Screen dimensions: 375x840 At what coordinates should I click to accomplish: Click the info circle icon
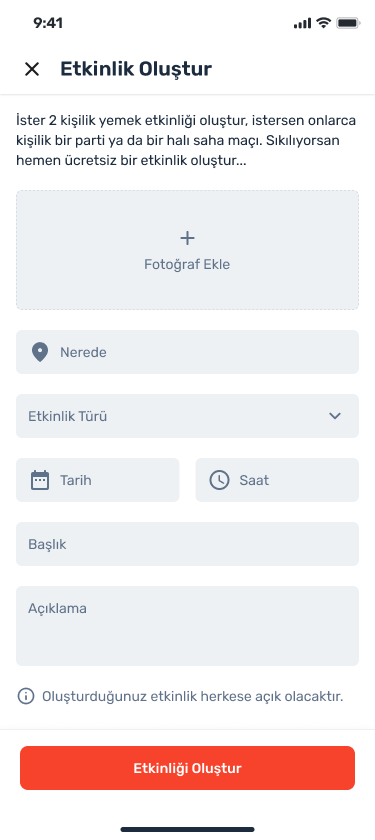click(x=26, y=696)
